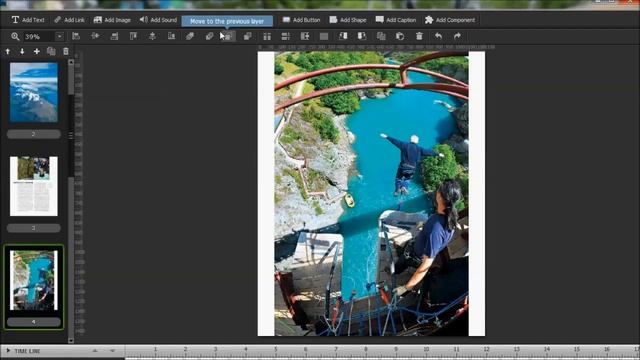Open the Add Image tool
The image size is (640, 360).
click(x=112, y=20)
